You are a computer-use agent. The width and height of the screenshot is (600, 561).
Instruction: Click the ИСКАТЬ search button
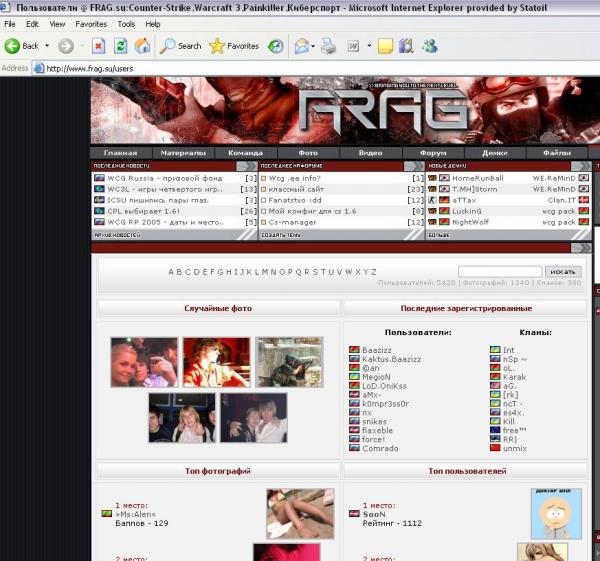coord(563,272)
